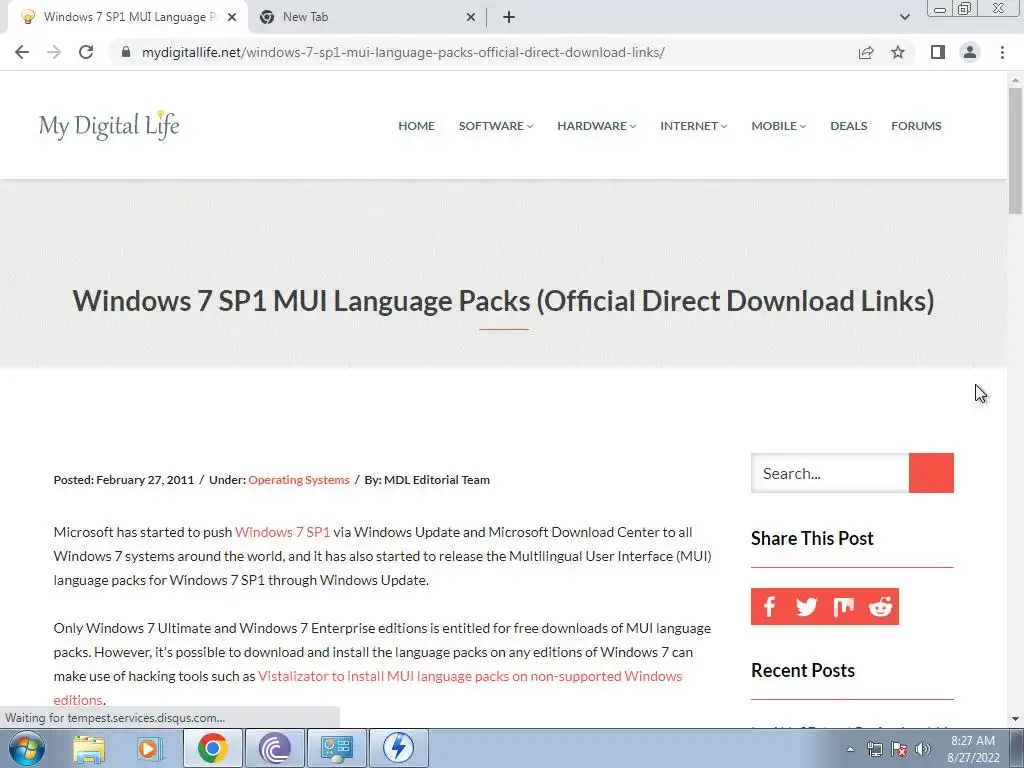The image size is (1024, 768).
Task: Click the Chrome taskbar icon
Action: point(212,748)
